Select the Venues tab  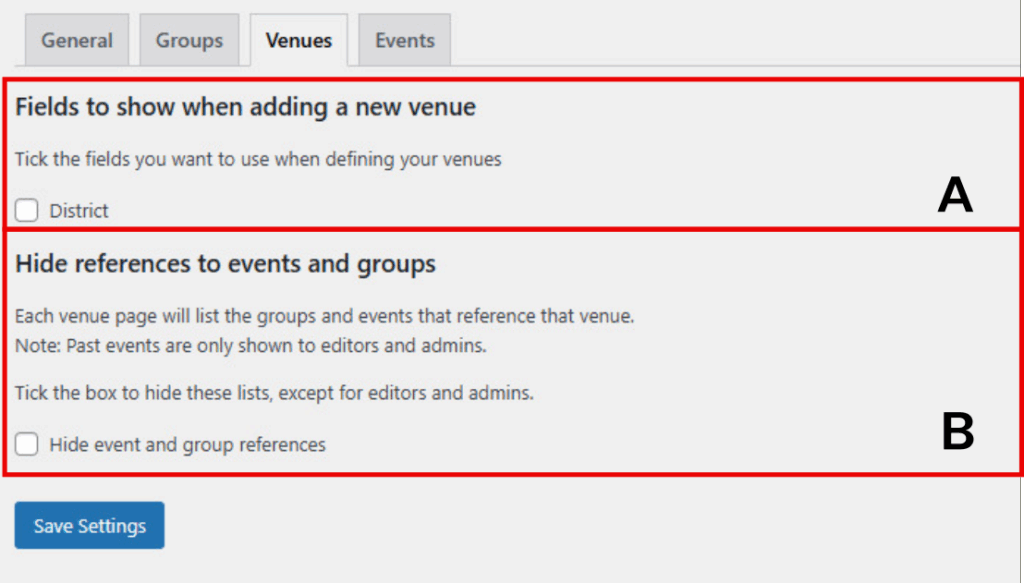click(x=298, y=40)
